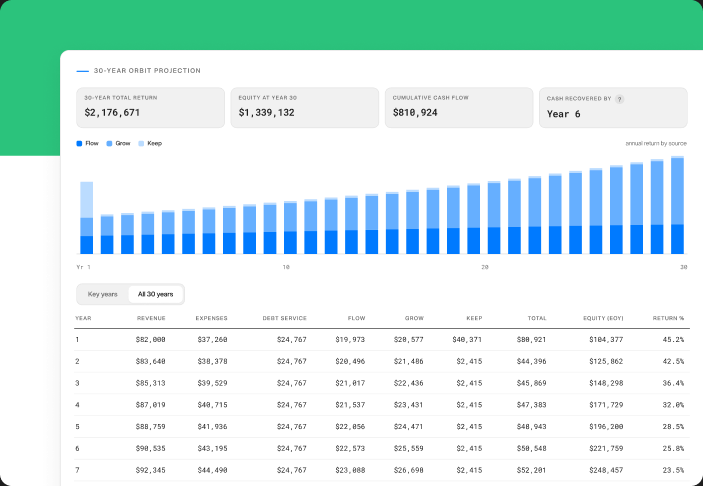Click the 30-YEAR ORBIT PROJECTION heading
The height and width of the screenshot is (486, 703).
(147, 71)
